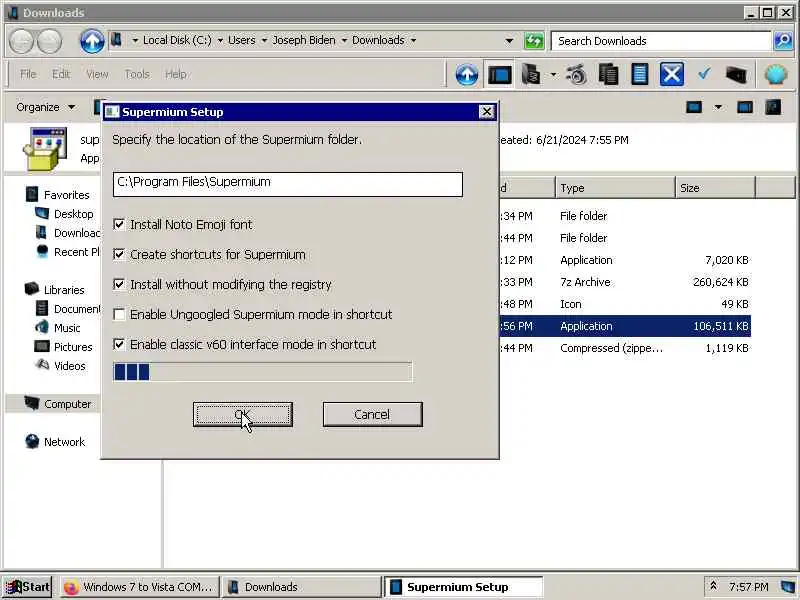
Task: Click the blue lined-page toolbar icon
Action: tap(639, 75)
